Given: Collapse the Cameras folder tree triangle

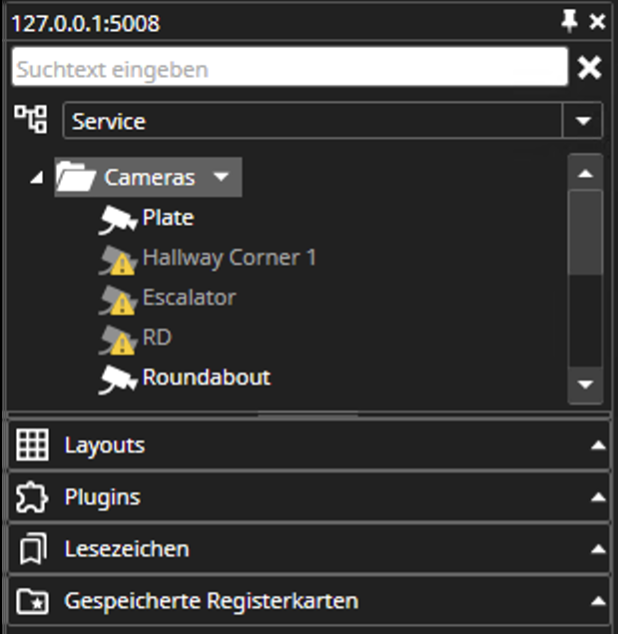Looking at the screenshot, I should [36, 178].
